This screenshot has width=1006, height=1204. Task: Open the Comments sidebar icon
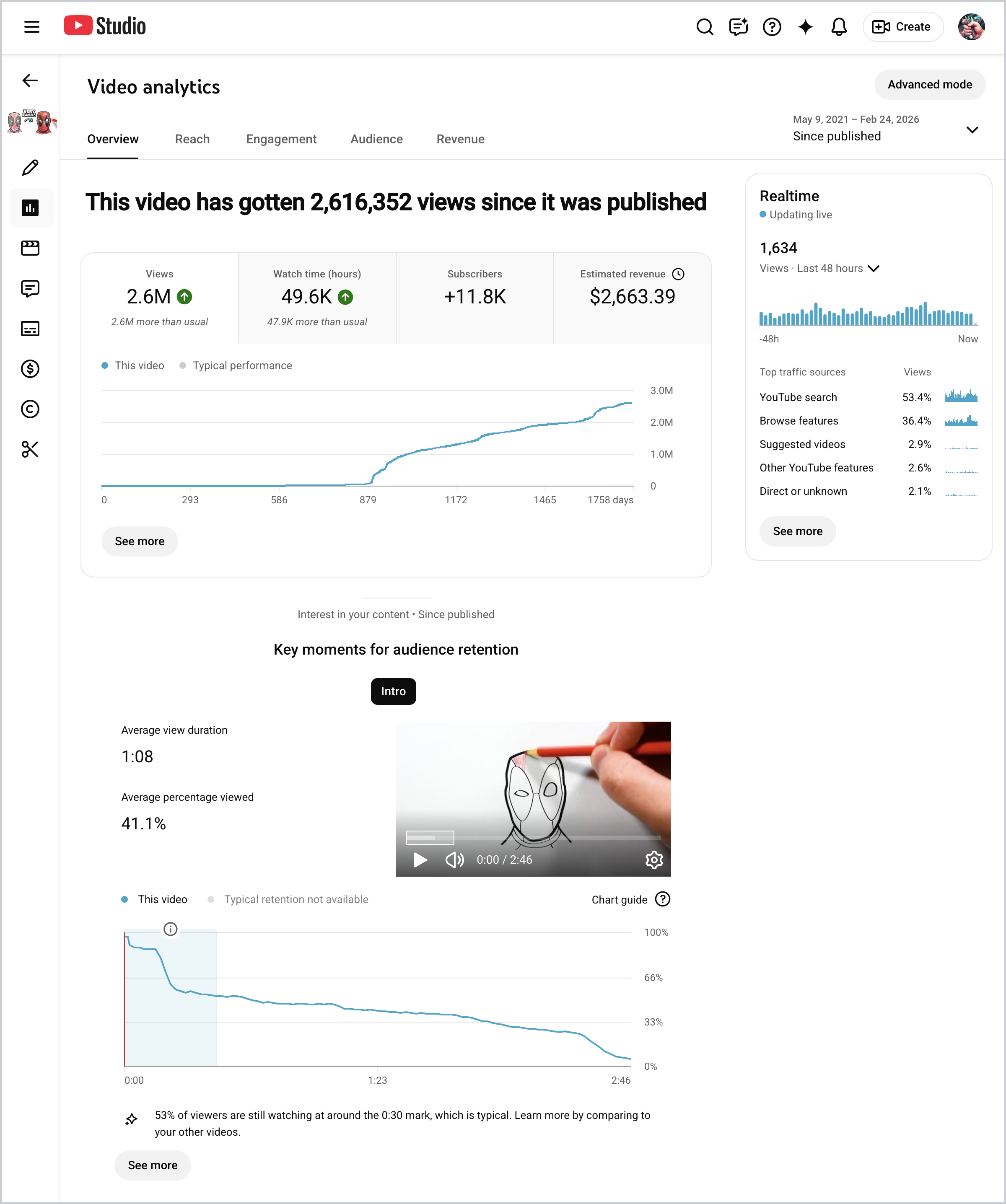pos(30,288)
